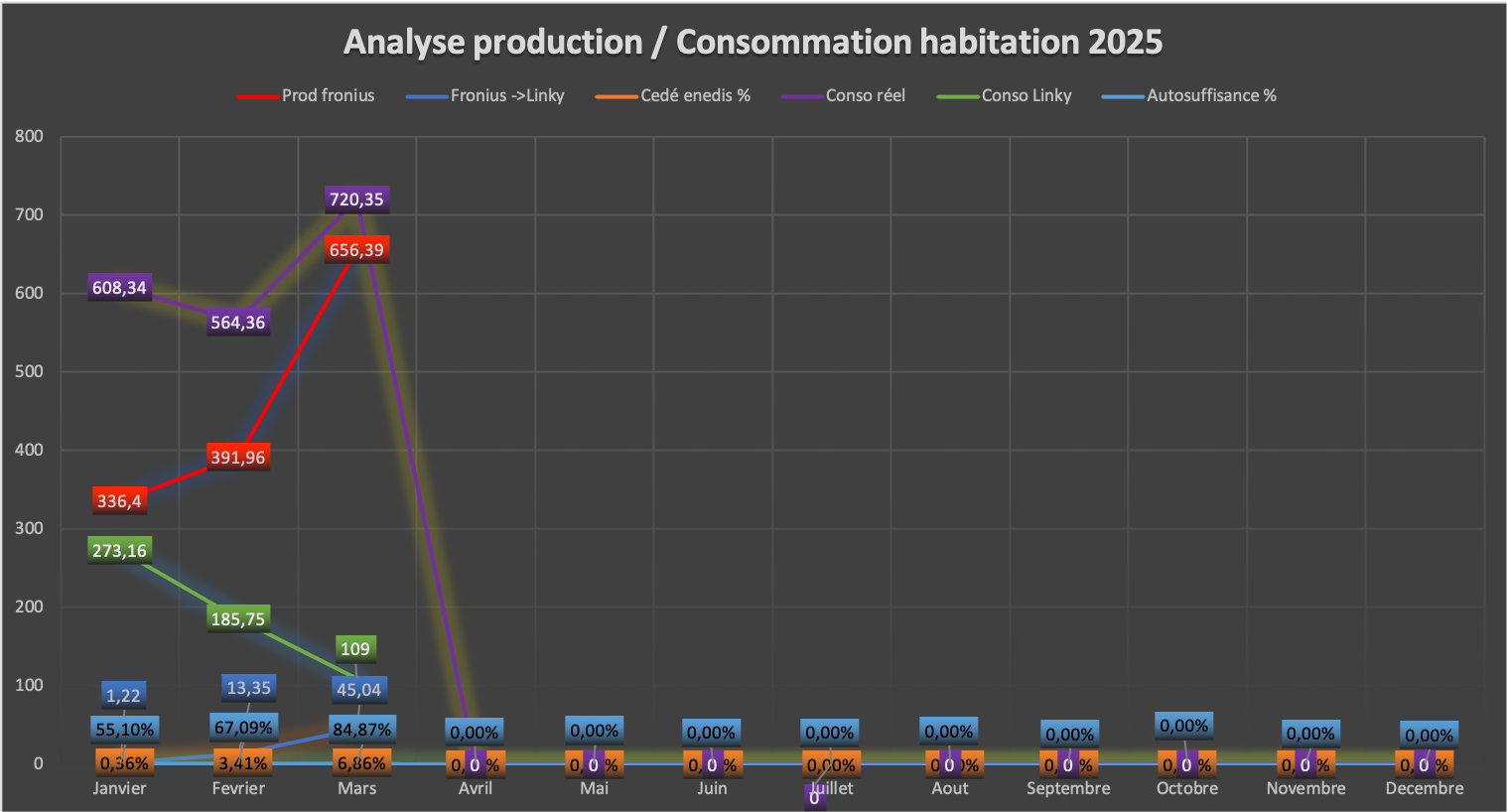Click the 656,39 data label
The image size is (1507, 812).
(x=356, y=250)
